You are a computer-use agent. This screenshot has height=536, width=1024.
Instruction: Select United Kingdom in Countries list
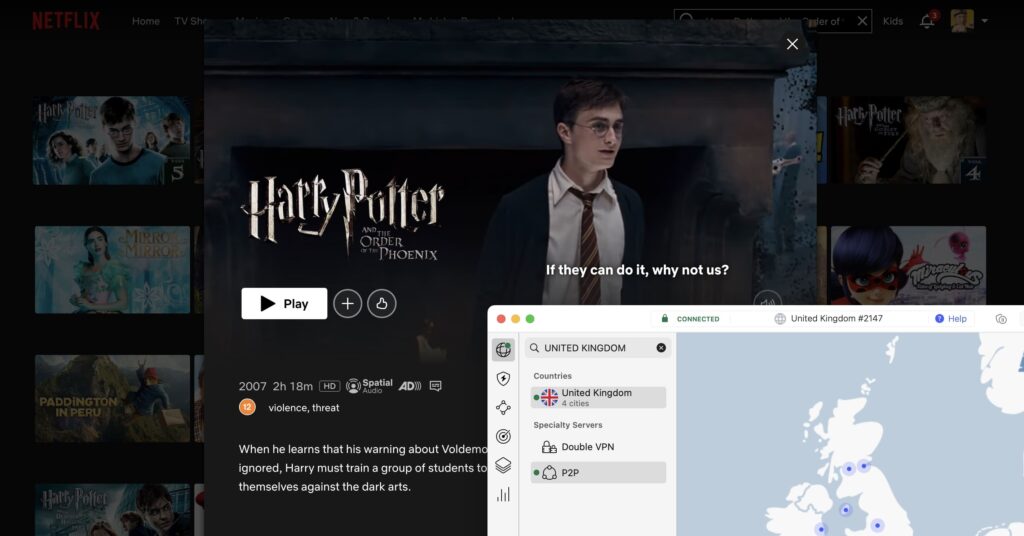(x=598, y=397)
